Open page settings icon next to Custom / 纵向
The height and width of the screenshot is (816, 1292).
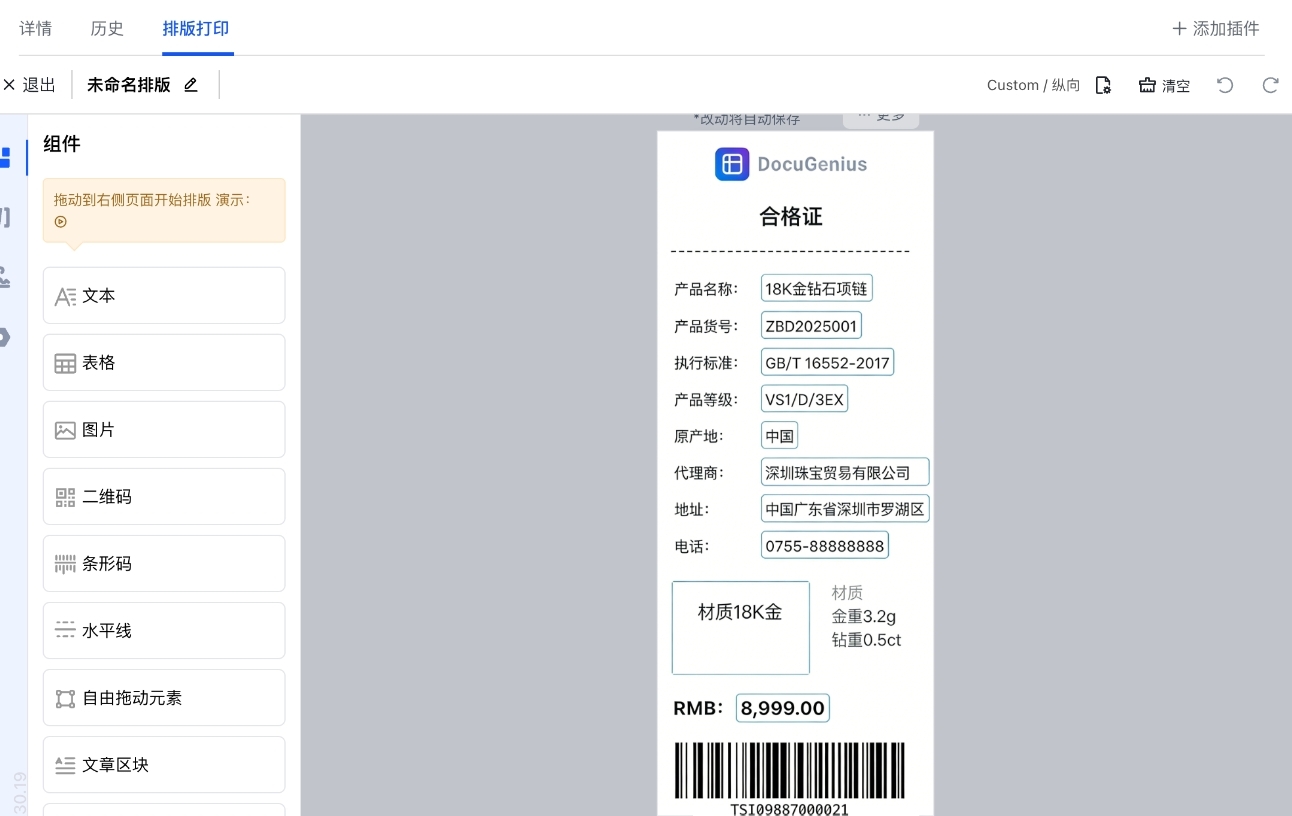pyautogui.click(x=1103, y=85)
